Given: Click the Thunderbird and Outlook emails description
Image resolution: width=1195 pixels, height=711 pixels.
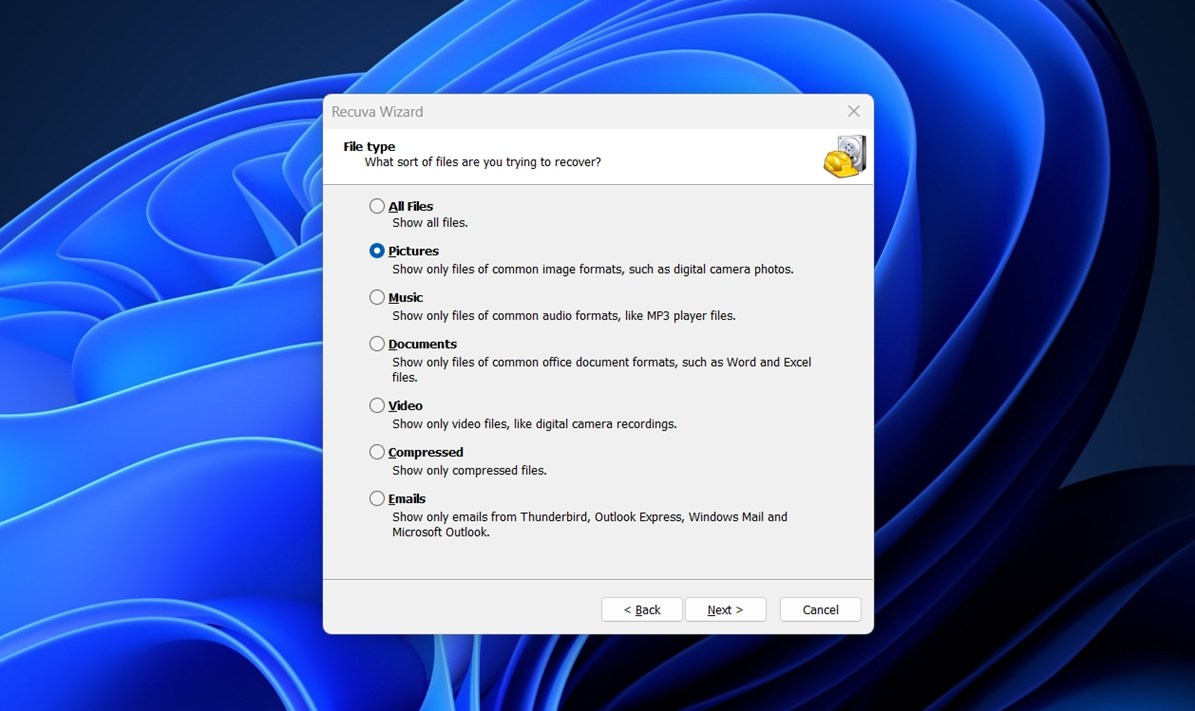Looking at the screenshot, I should 589,524.
